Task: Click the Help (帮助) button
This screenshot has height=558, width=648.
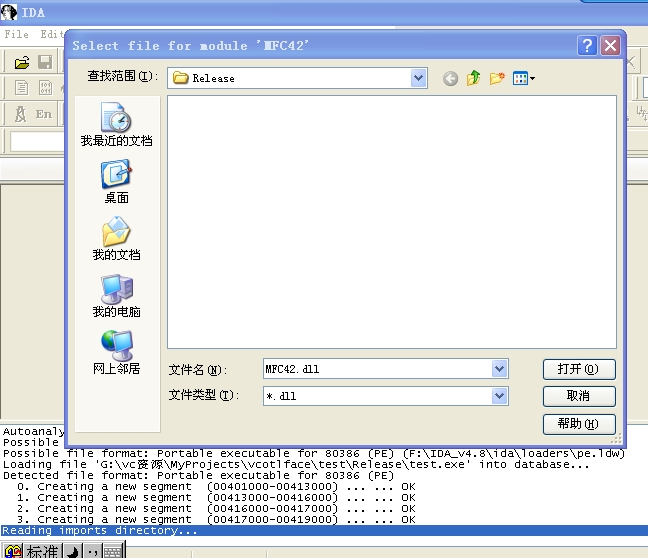Action: coord(579,424)
